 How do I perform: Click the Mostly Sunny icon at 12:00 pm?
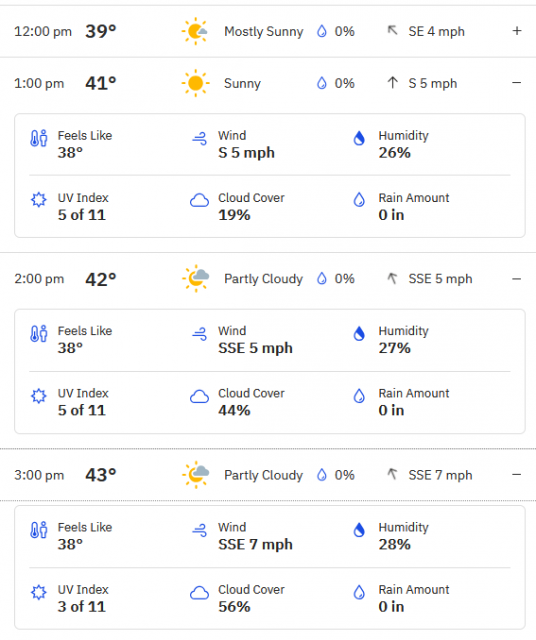coord(195,31)
